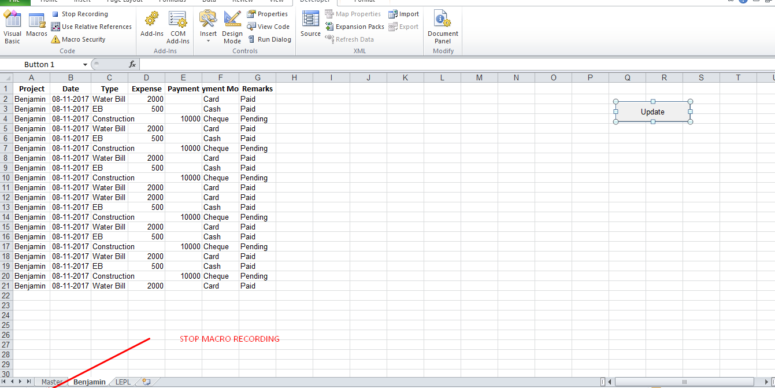Click horizontal scrollbar left arrow
775x388 pixels.
tap(611, 382)
